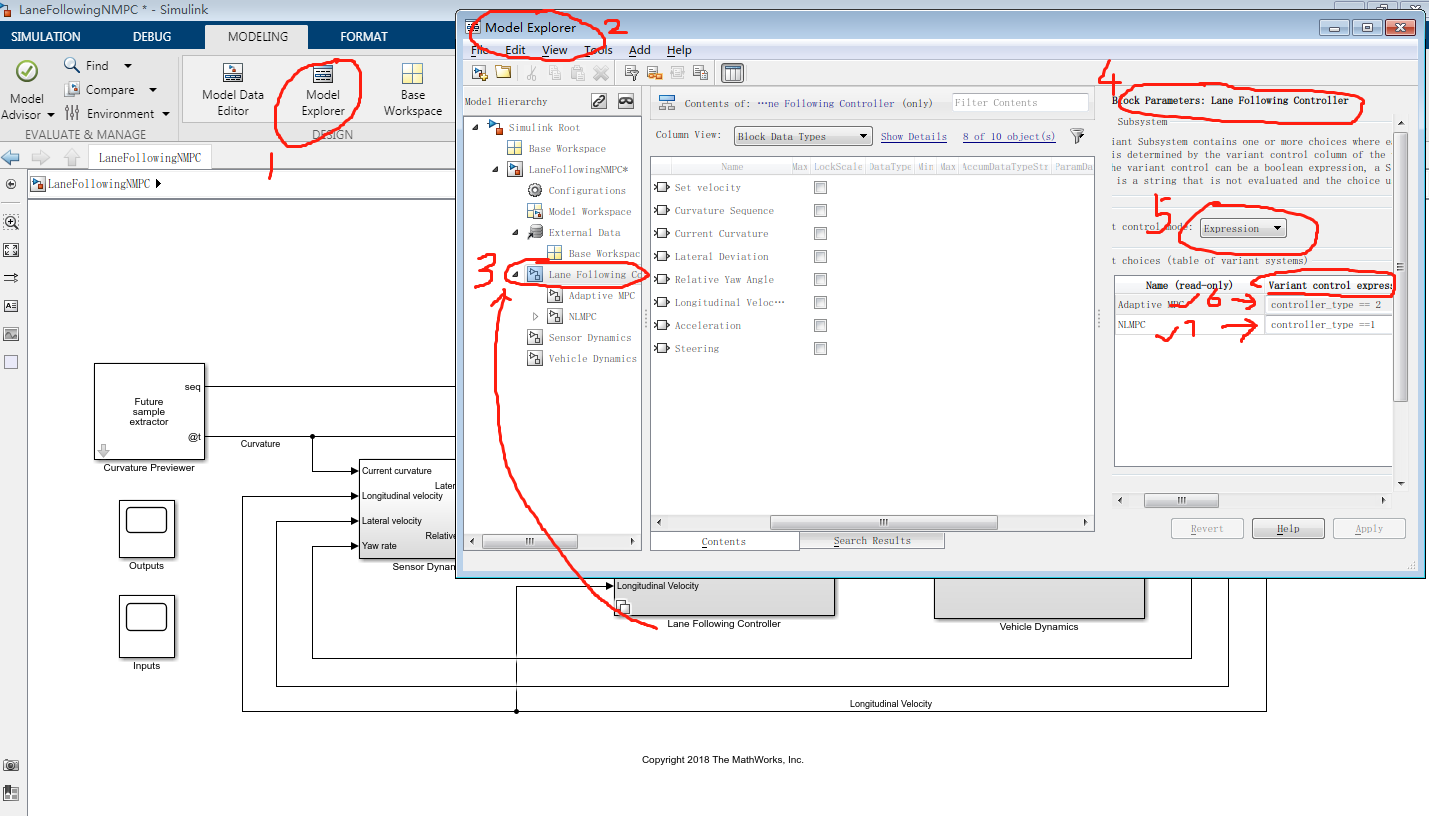Screen dimensions: 1429x816
Task: Collapse the External Data tree node
Action: click(x=516, y=233)
